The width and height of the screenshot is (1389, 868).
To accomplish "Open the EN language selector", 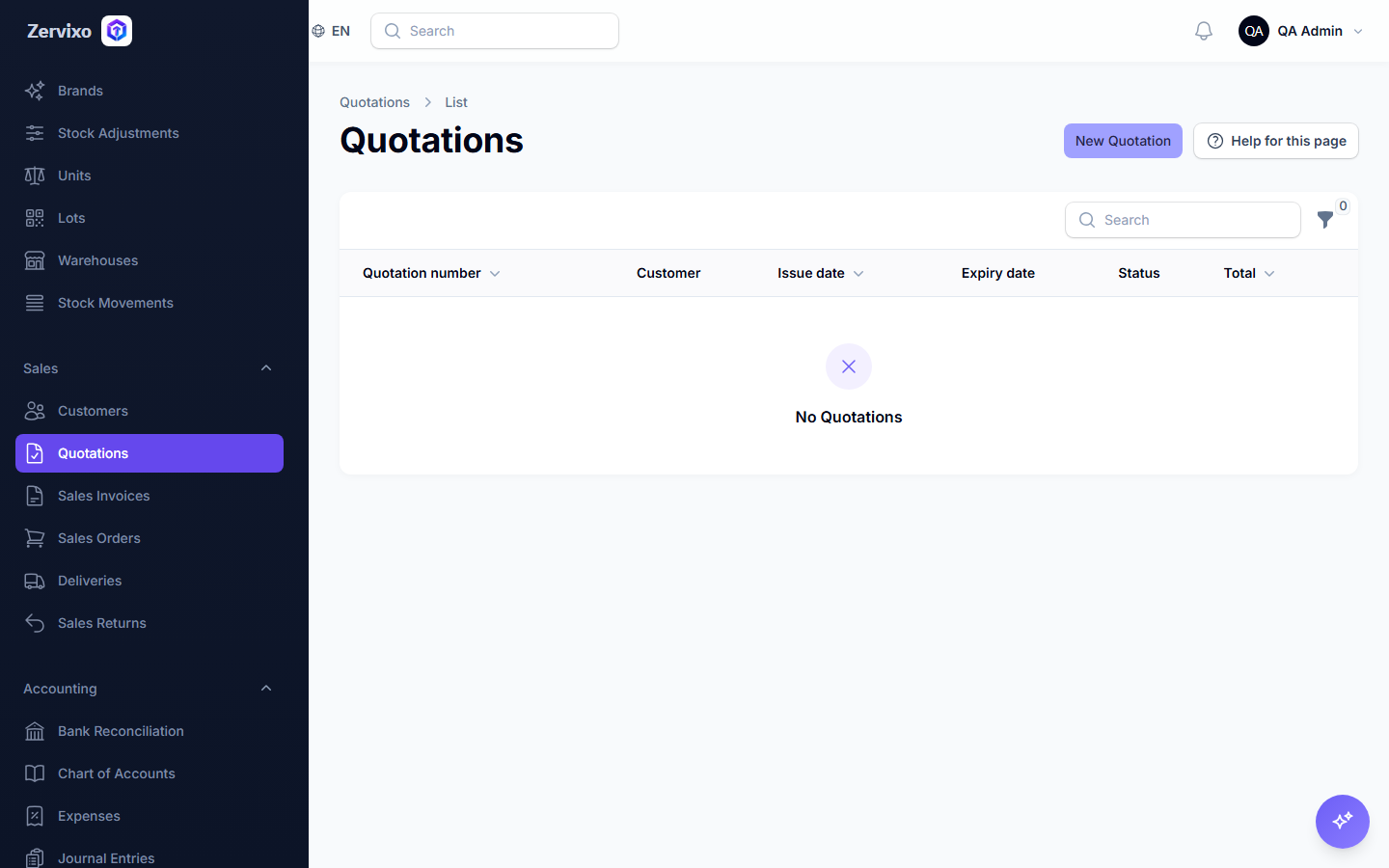I will (x=331, y=31).
